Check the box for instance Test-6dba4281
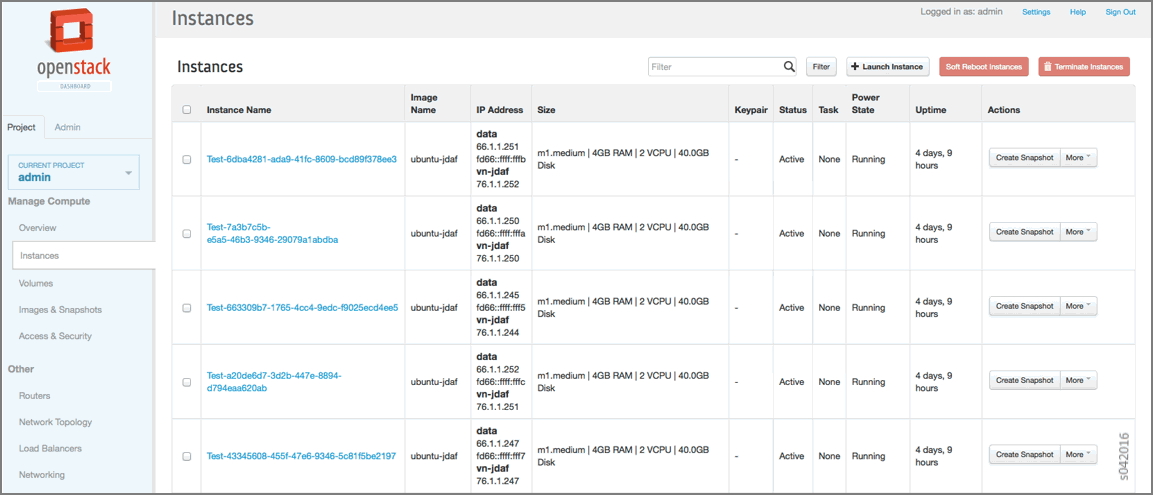Viewport: 1153px width, 495px height. 187,159
